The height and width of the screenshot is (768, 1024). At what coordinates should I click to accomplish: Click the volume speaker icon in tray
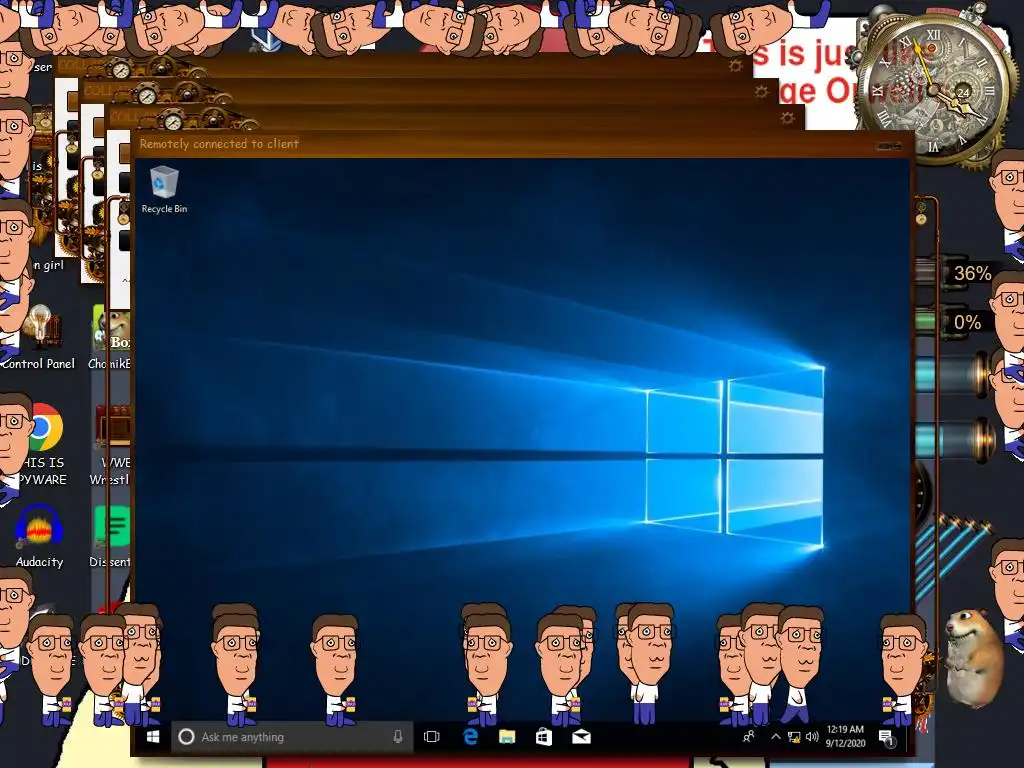[812, 737]
